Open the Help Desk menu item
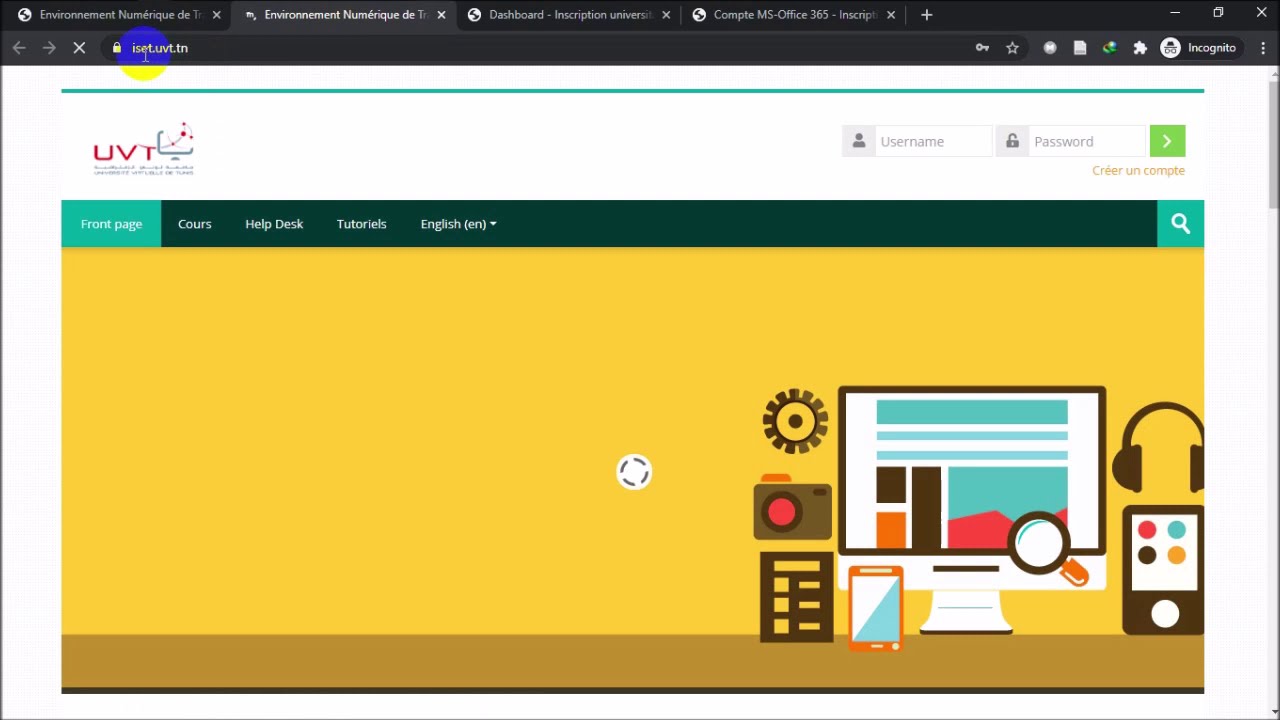The width and height of the screenshot is (1280, 720). (274, 224)
